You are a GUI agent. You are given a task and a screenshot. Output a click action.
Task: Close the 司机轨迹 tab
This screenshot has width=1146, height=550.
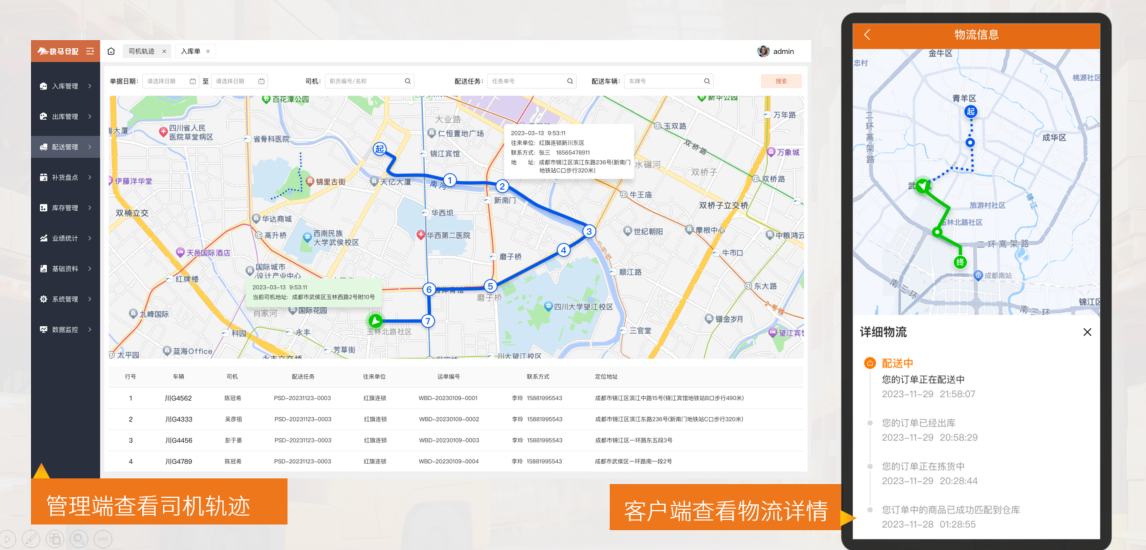coord(164,51)
